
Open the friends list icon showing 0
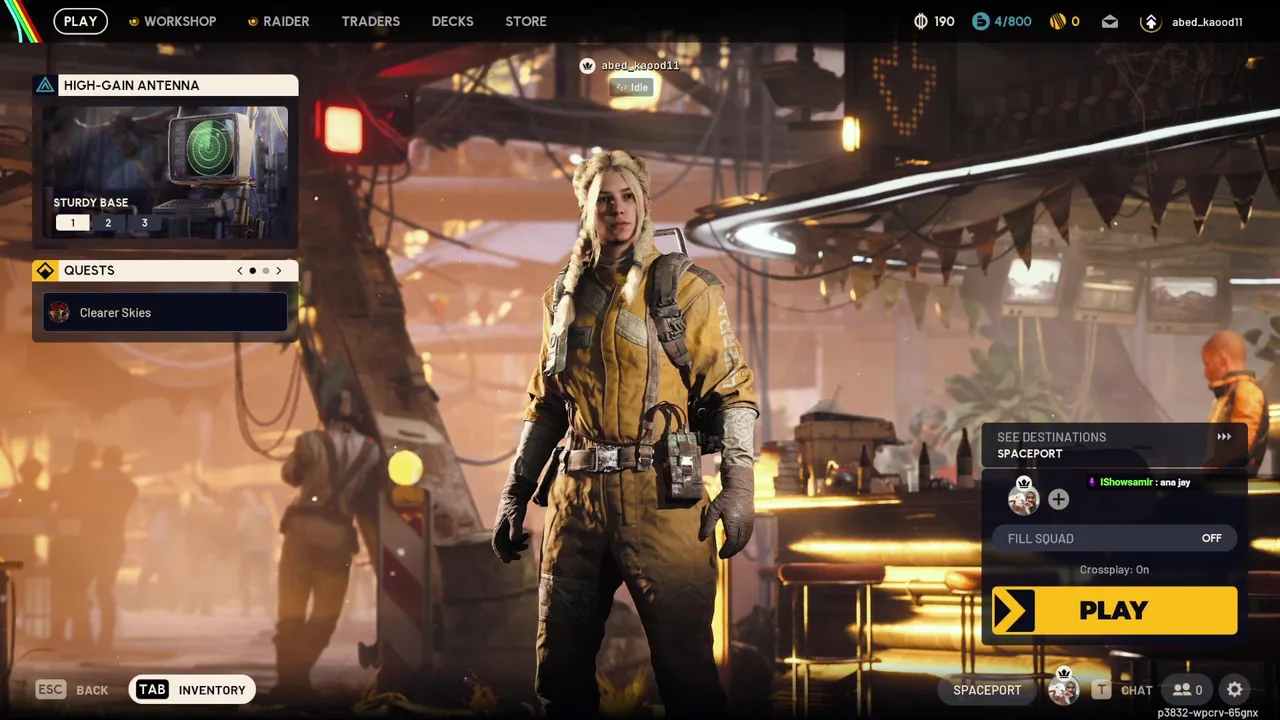[x=1188, y=690]
